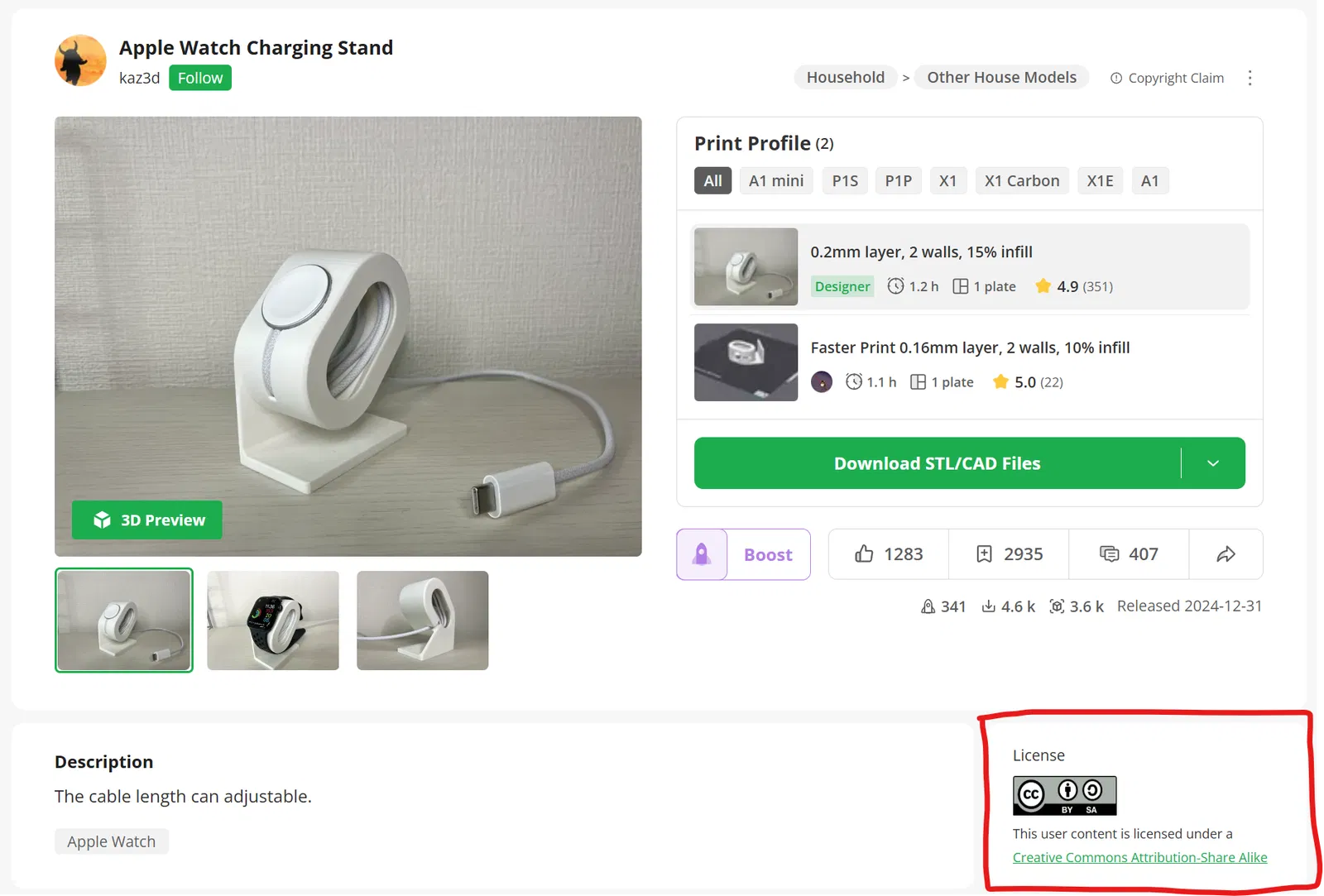Select the Faster Print 0.16mm profile
The width and height of the screenshot is (1324, 896).
click(x=970, y=348)
